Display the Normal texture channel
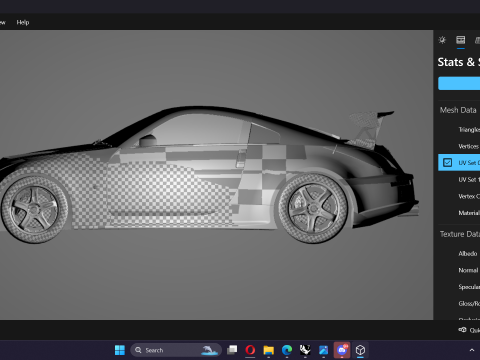 click(468, 270)
